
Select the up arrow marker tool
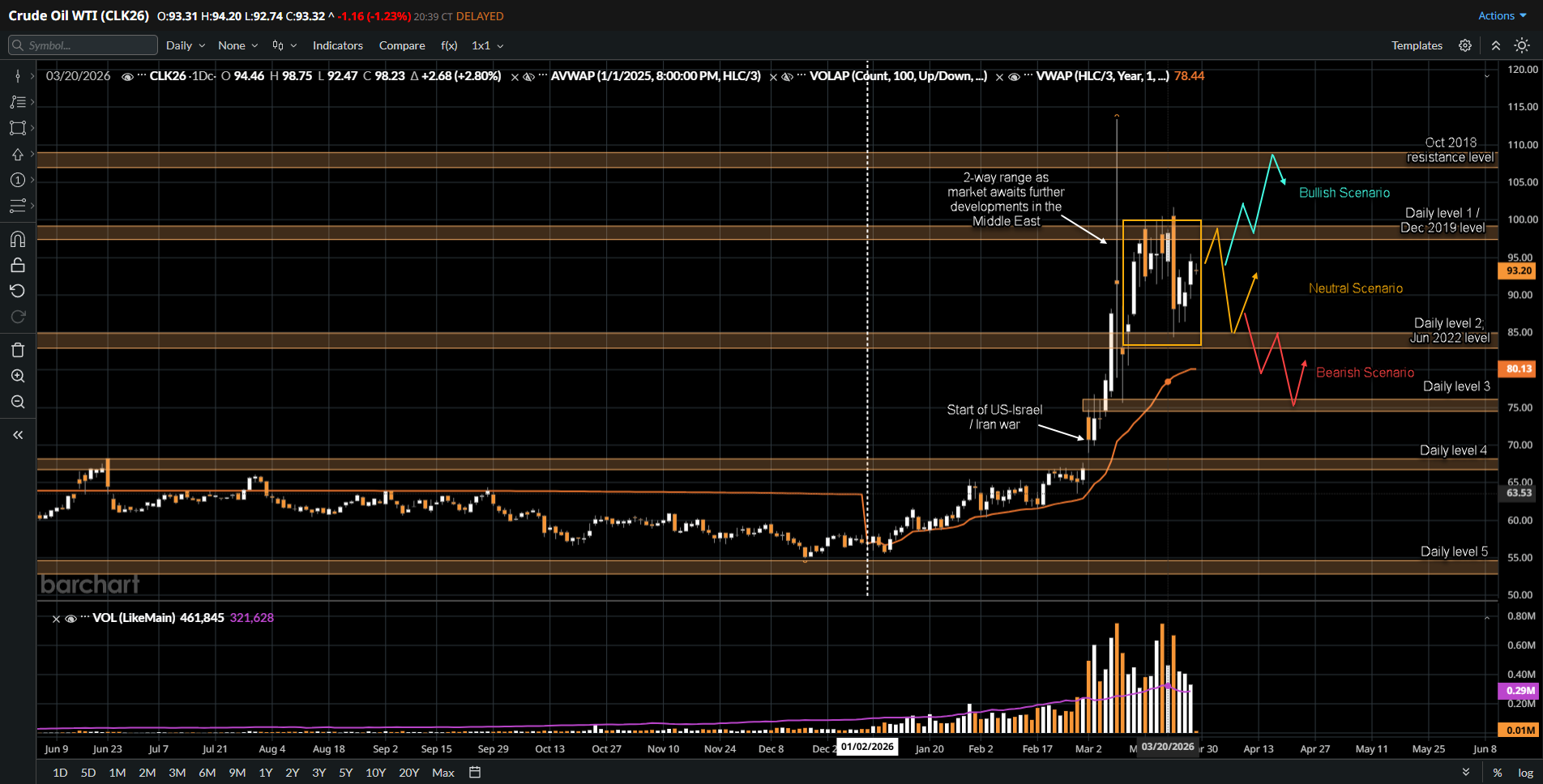17,154
